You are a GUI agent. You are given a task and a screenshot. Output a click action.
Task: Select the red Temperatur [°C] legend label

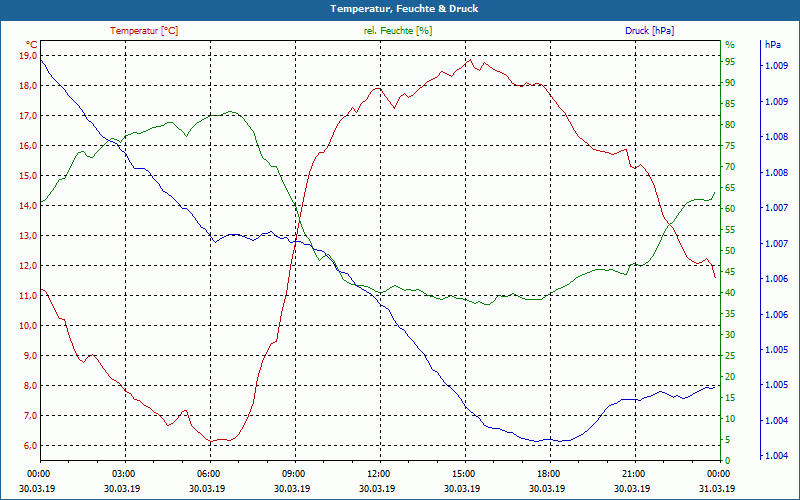point(144,31)
